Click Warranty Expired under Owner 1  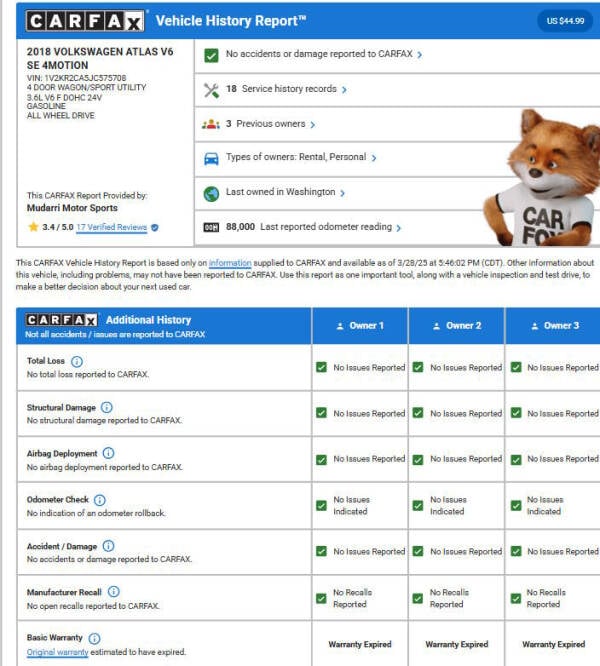[360, 644]
